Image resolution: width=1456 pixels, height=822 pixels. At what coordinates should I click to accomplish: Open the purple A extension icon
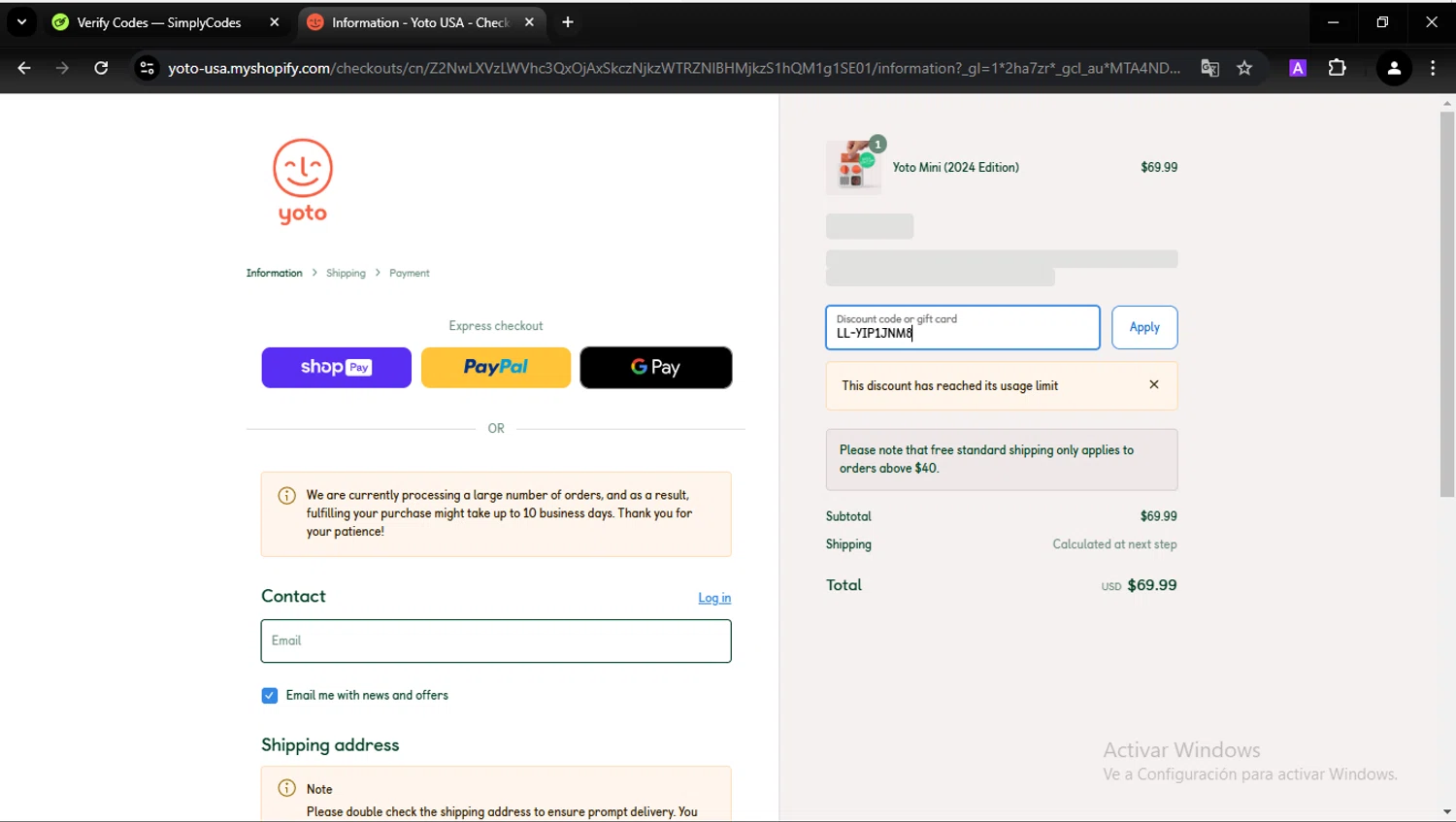click(1298, 68)
